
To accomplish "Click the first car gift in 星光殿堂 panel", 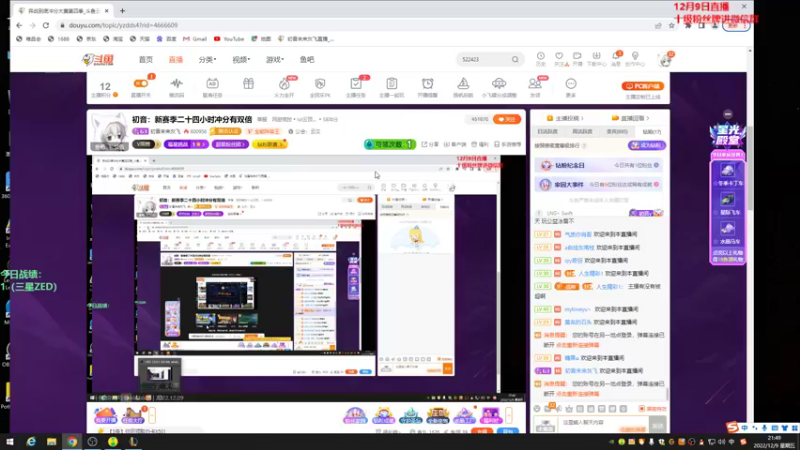I will coord(728,173).
